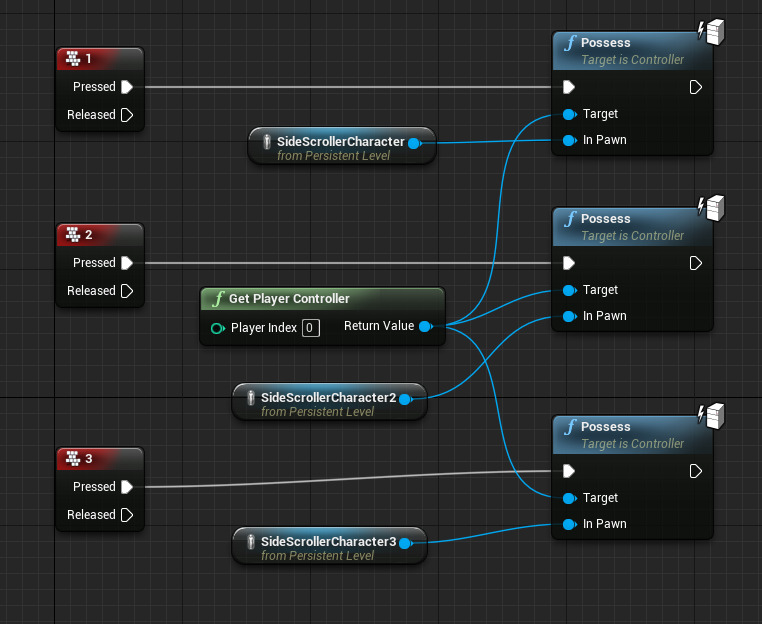Image resolution: width=762 pixels, height=624 pixels.
Task: Click the Player Index value field
Action: click(x=311, y=328)
